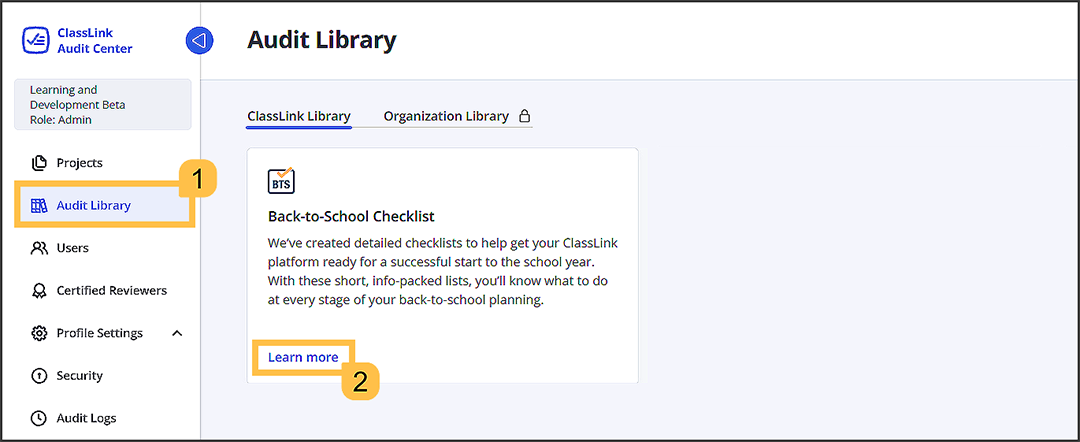Open the Projects section
This screenshot has width=1080, height=442.
(79, 163)
